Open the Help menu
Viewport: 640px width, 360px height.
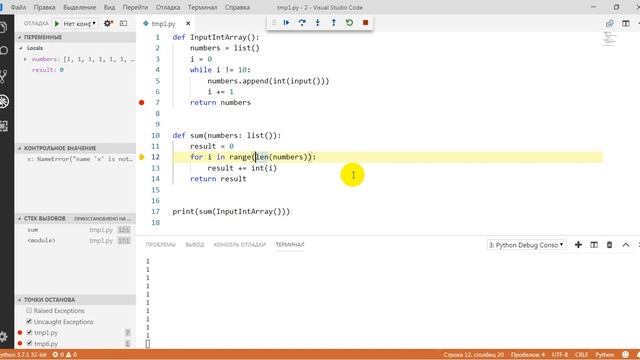pos(237,7)
